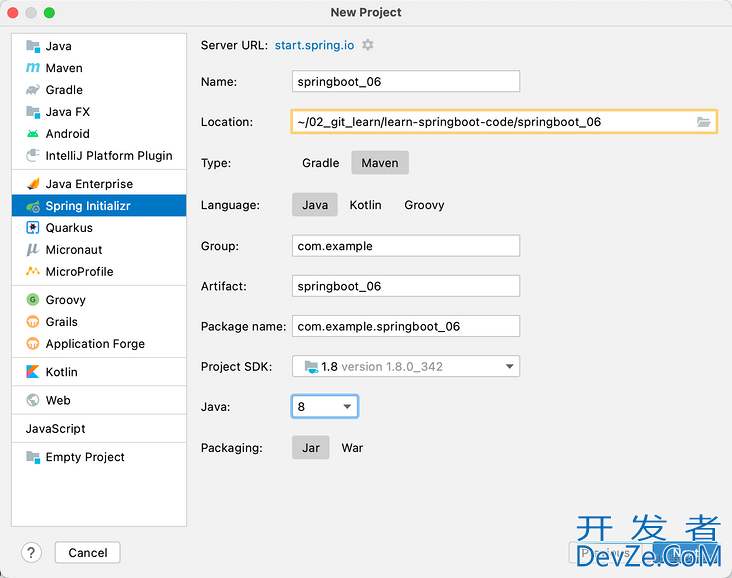Click the Grails icon in sidebar

coord(33,322)
